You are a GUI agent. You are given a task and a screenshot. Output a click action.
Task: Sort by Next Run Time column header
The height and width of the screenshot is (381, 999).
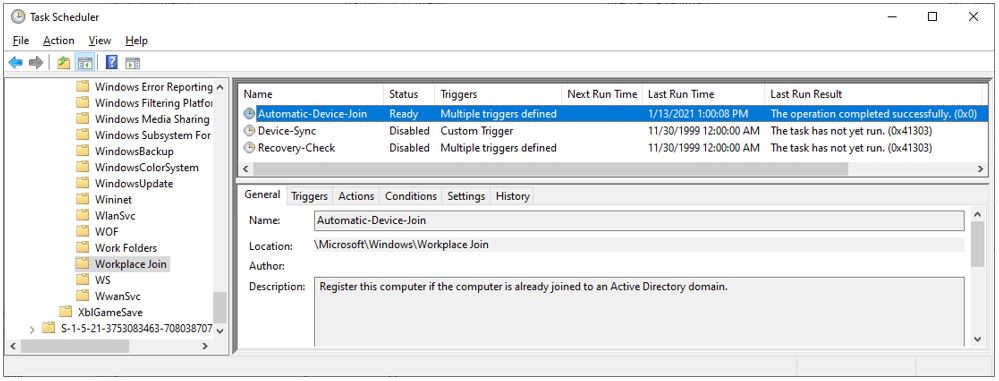[602, 94]
